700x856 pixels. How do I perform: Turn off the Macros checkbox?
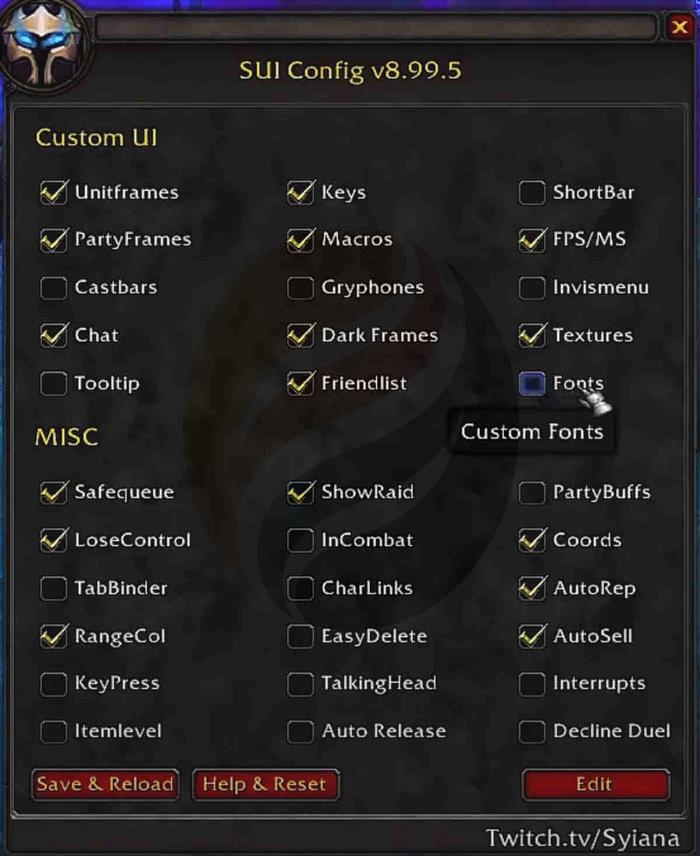(x=301, y=239)
